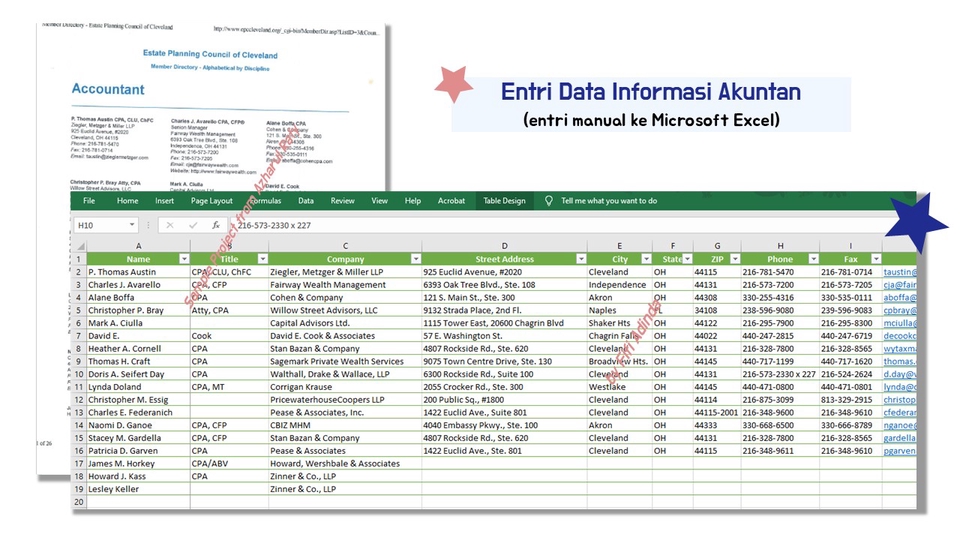The height and width of the screenshot is (540, 960).
Task: Select cell Westlake
Action: (620, 387)
